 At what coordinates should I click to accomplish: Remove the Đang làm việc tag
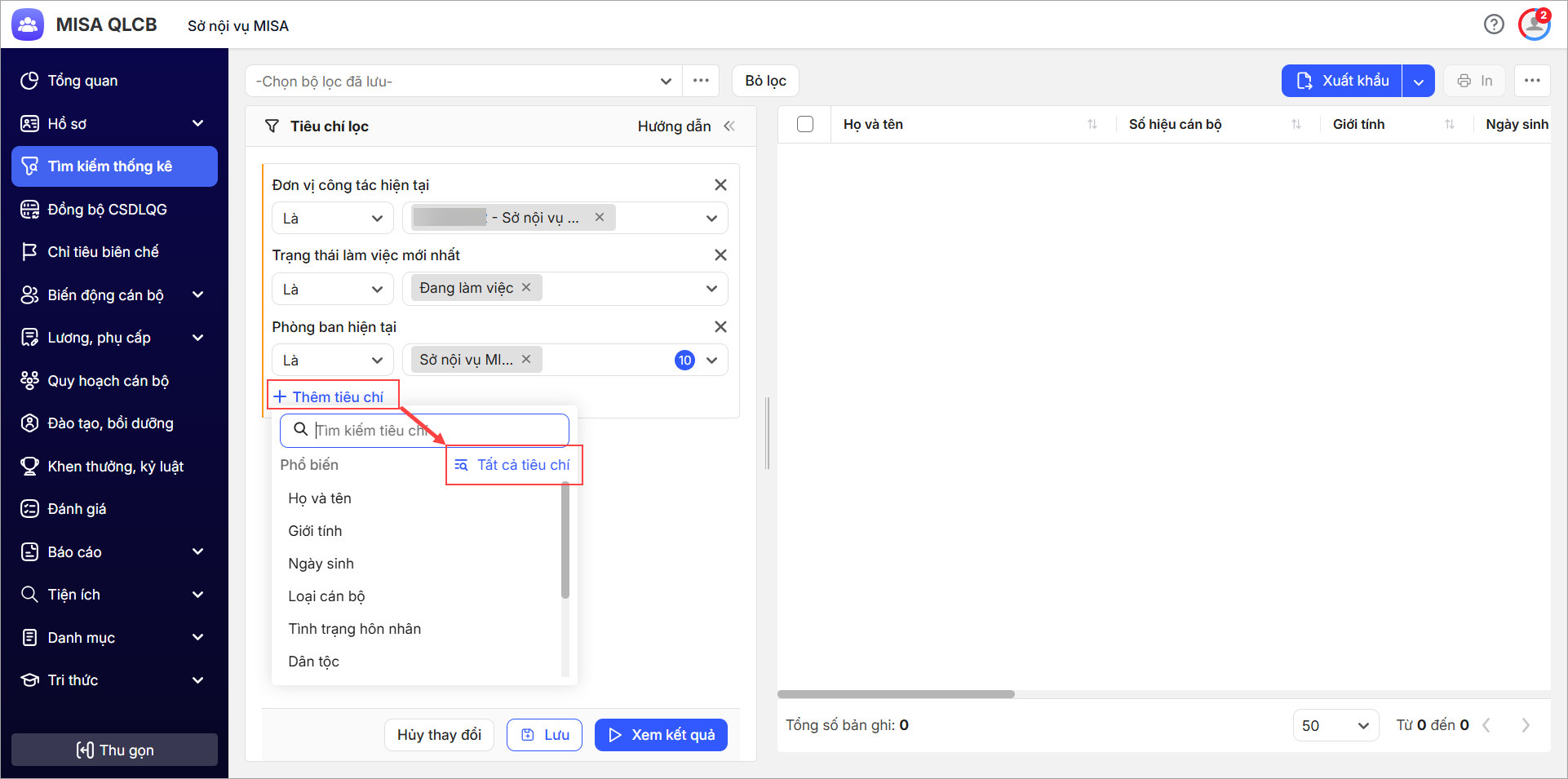pyautogui.click(x=526, y=288)
